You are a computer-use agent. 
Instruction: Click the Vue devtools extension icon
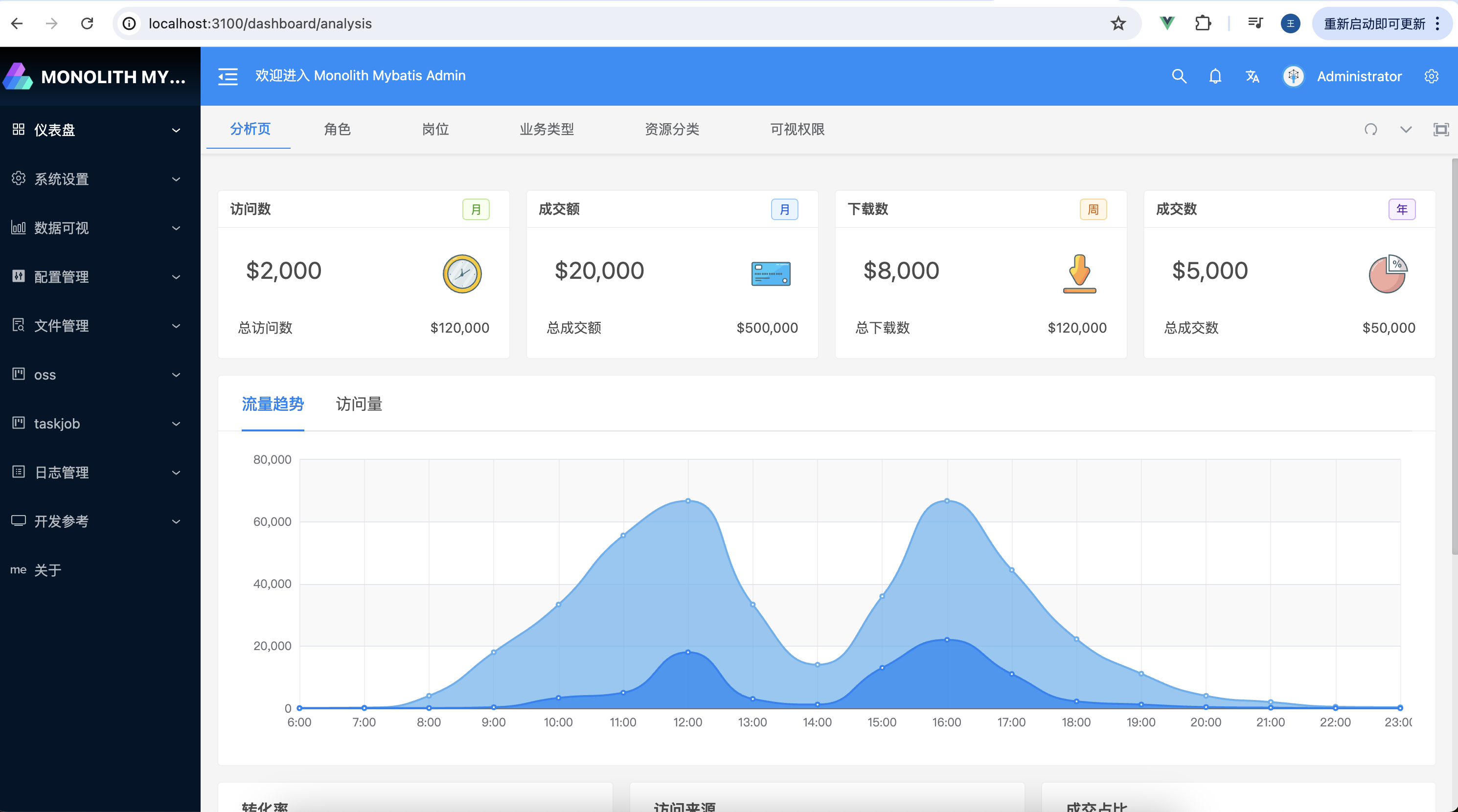point(1167,23)
